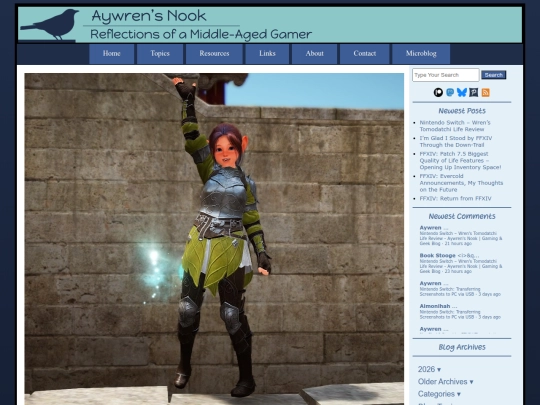540x405 pixels.
Task: Select Links in the navigation bar
Action: [x=267, y=54]
